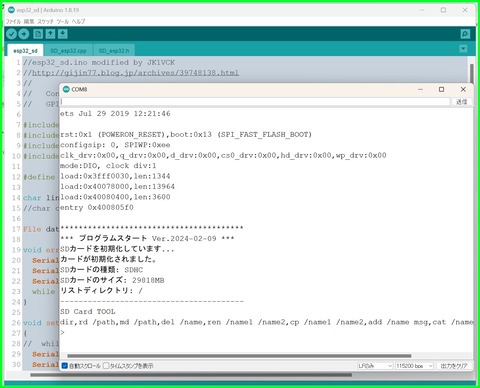Open the 115200 bps baud rate dropdown

click(x=414, y=366)
